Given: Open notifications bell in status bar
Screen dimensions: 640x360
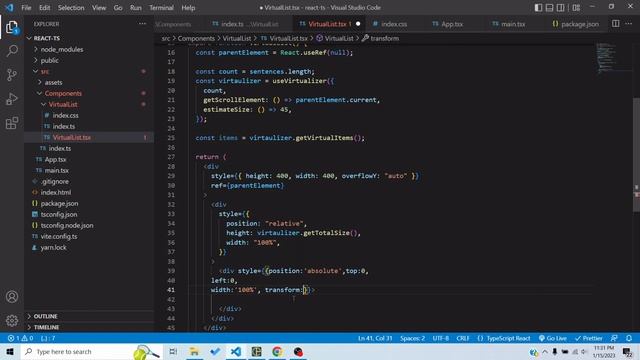Looking at the screenshot, I should point(629,338).
